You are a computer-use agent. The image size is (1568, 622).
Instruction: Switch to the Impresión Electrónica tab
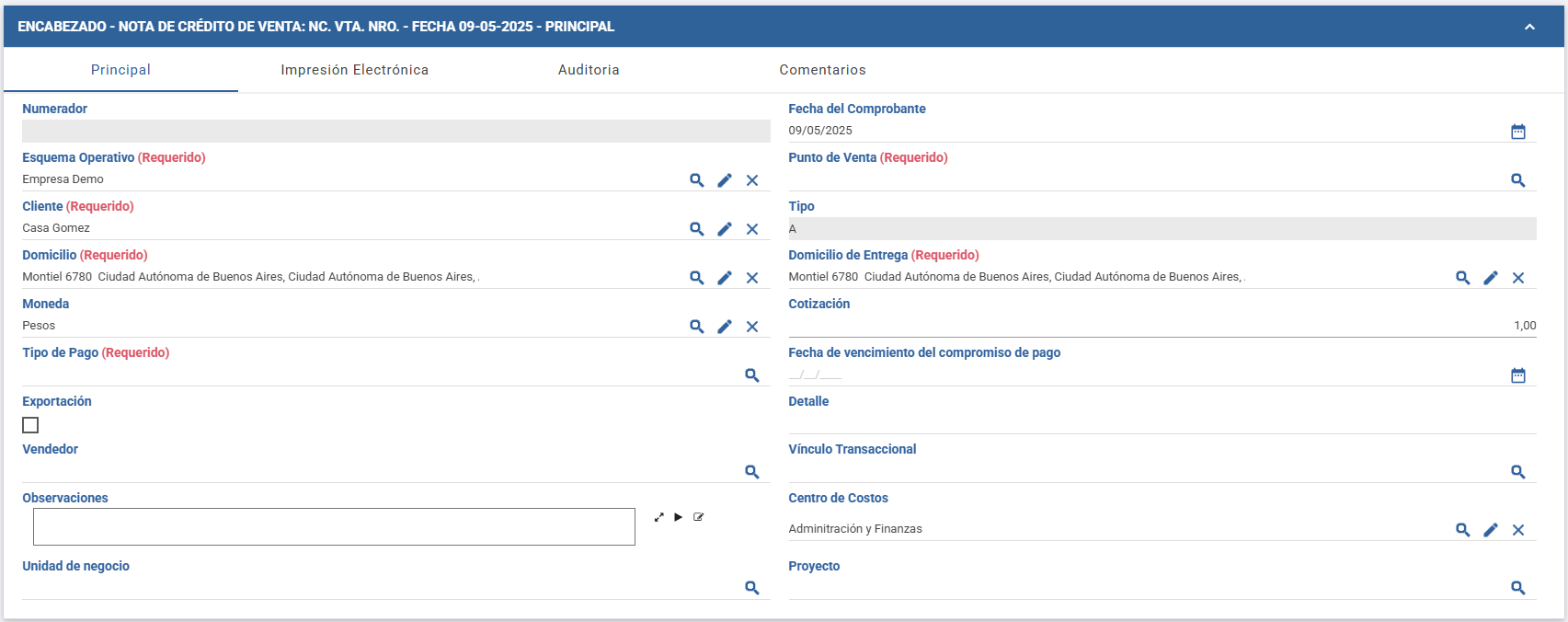click(x=354, y=70)
